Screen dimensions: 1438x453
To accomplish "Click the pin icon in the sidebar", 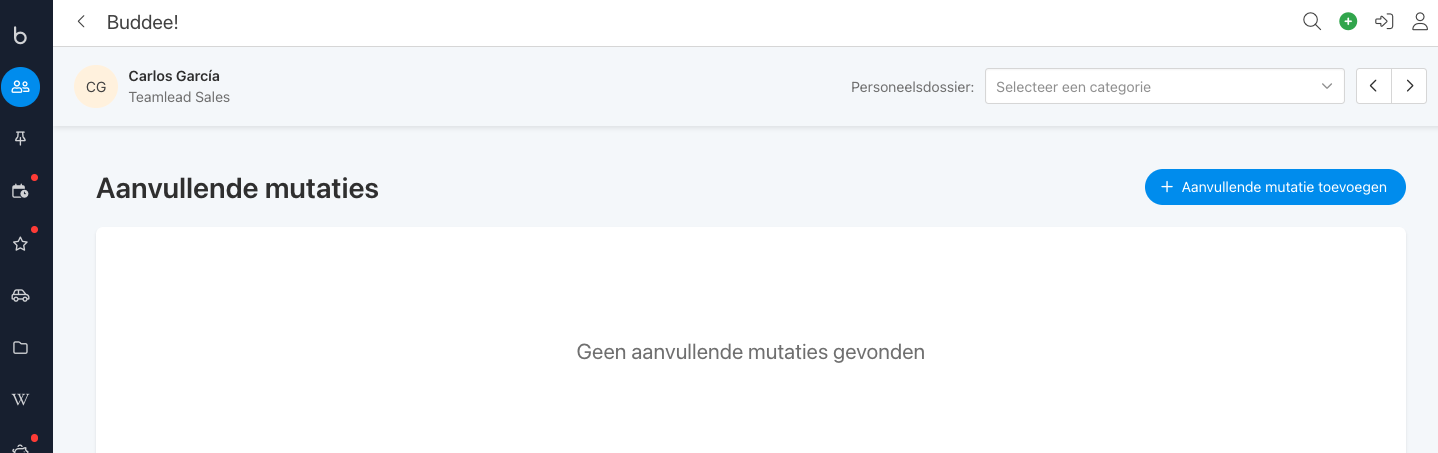I will [x=20, y=139].
